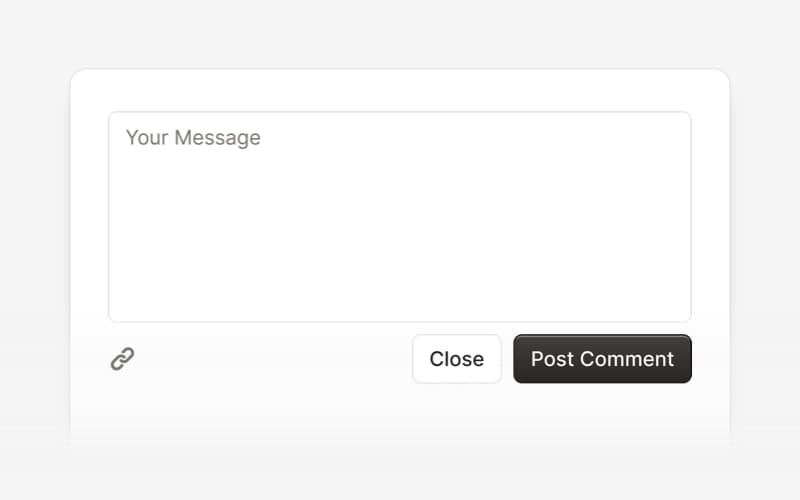The height and width of the screenshot is (500, 800).
Task: Select the Your Message placeholder text area
Action: click(x=400, y=217)
